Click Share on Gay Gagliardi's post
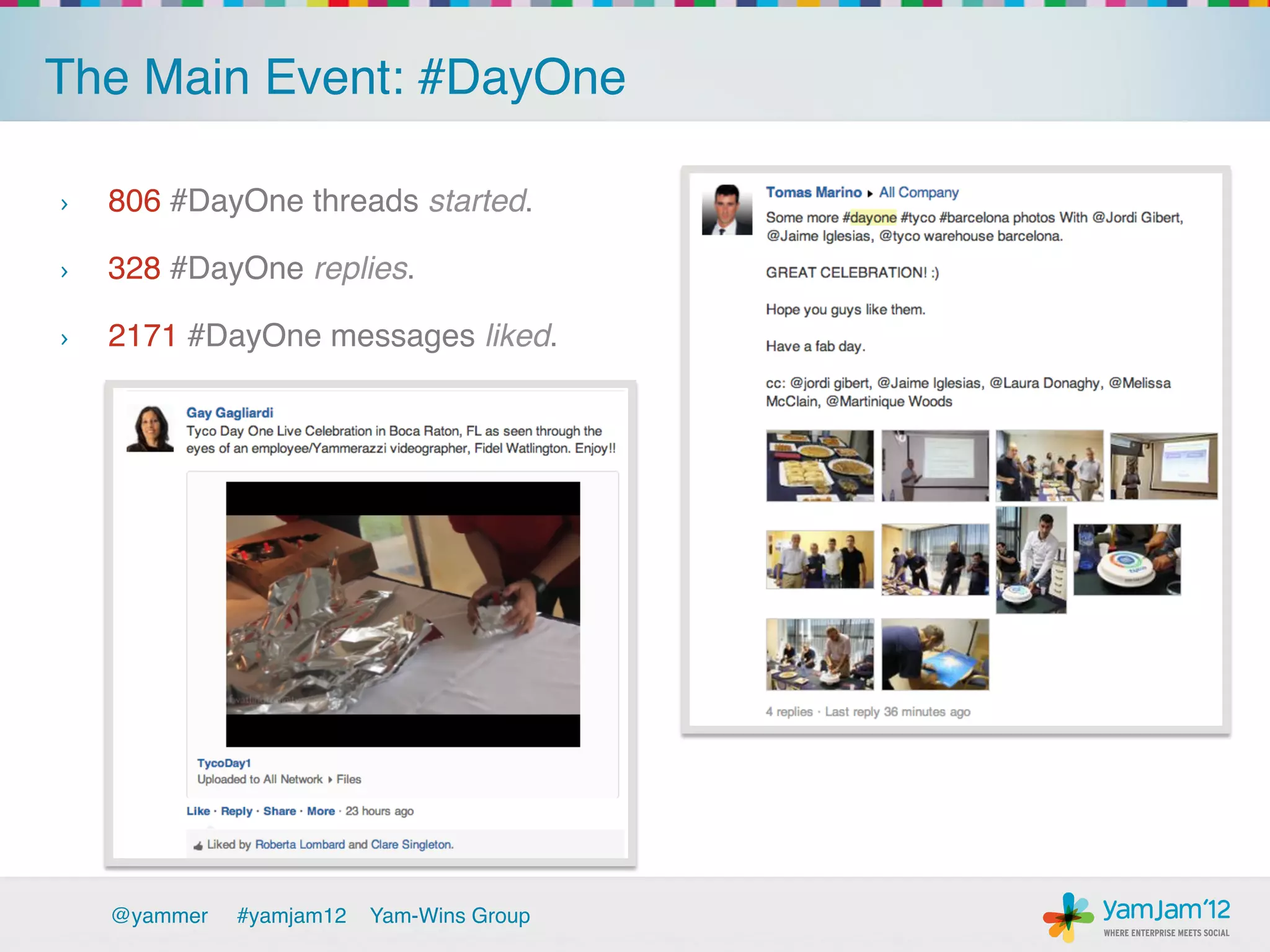Image resolution: width=1270 pixels, height=952 pixels. coord(280,811)
